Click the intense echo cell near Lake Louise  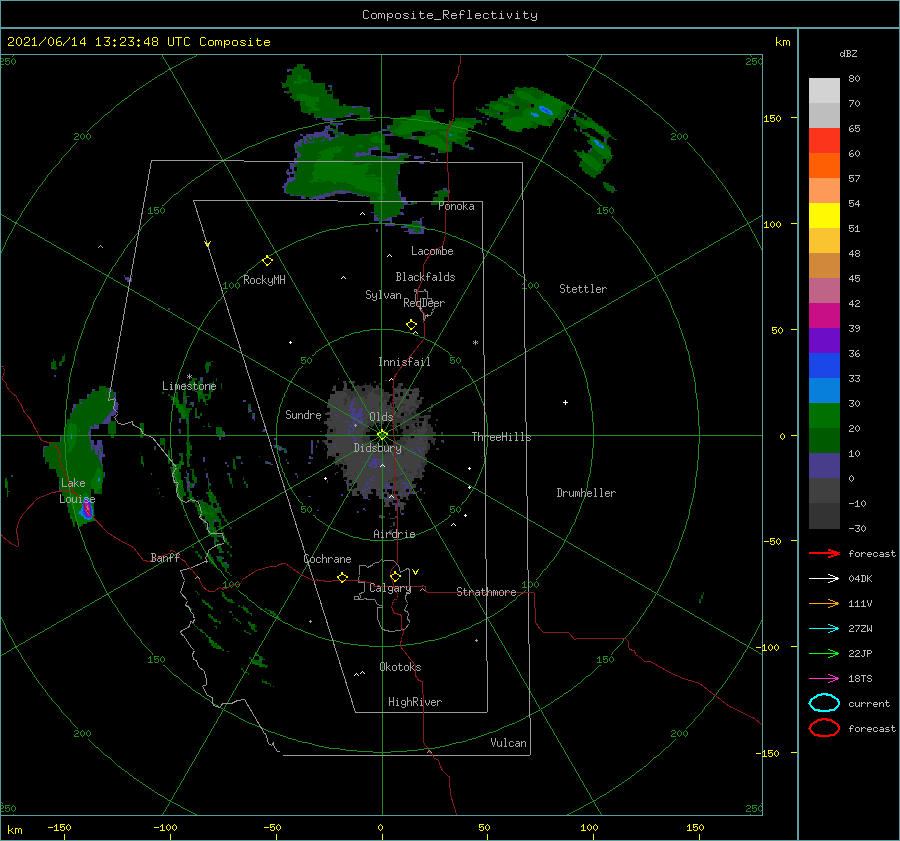[87, 510]
